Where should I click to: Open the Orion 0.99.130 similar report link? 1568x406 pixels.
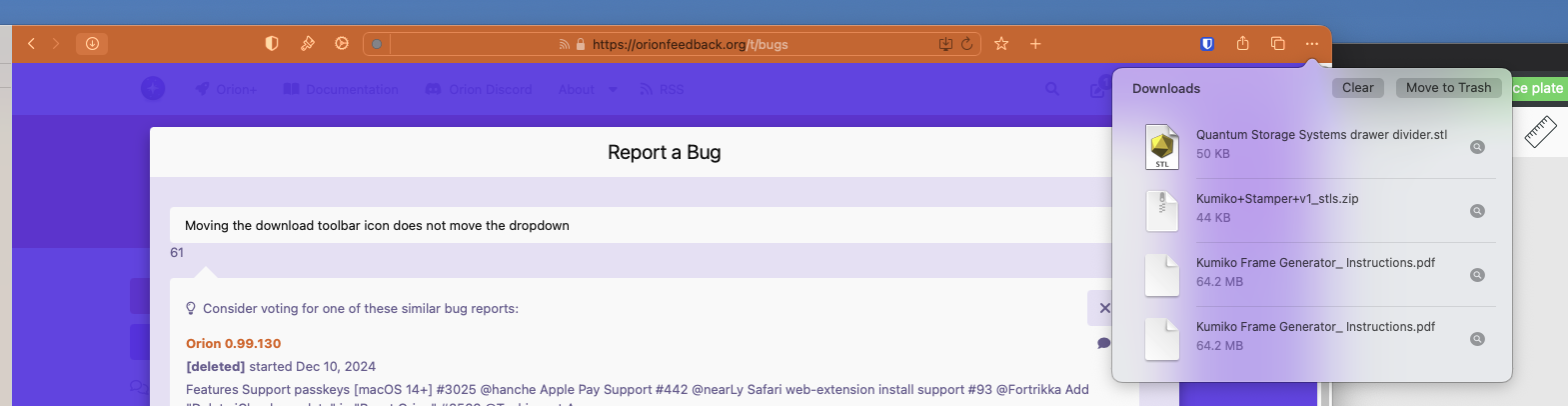[x=234, y=343]
